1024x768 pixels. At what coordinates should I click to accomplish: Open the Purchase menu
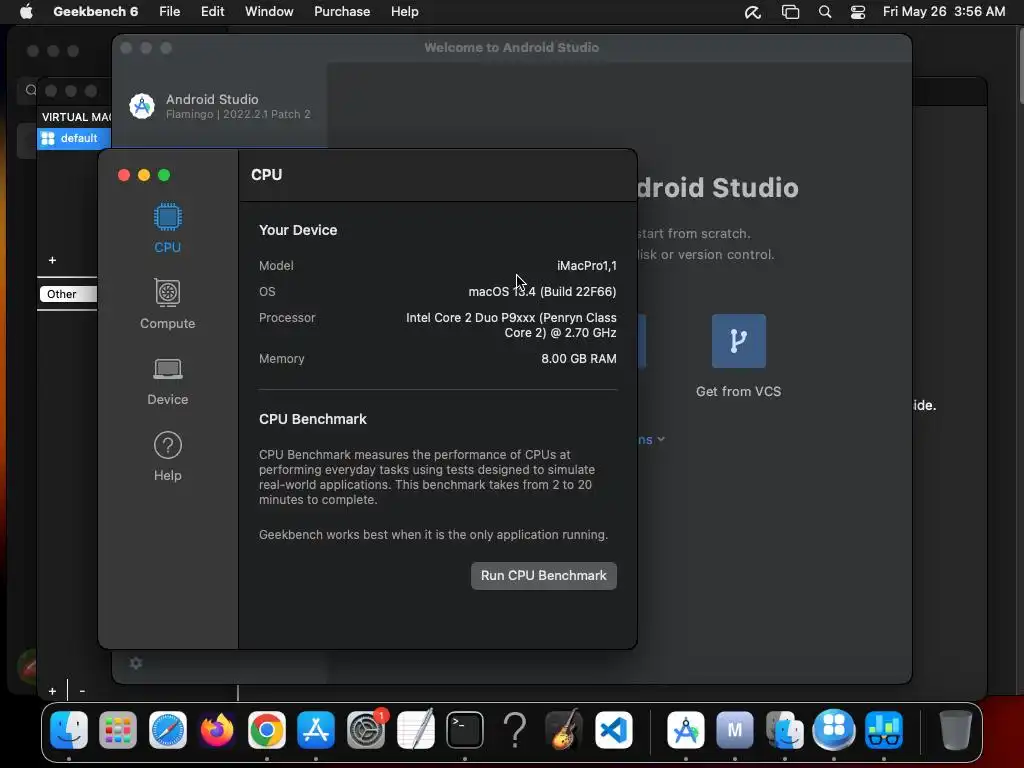[x=342, y=12]
